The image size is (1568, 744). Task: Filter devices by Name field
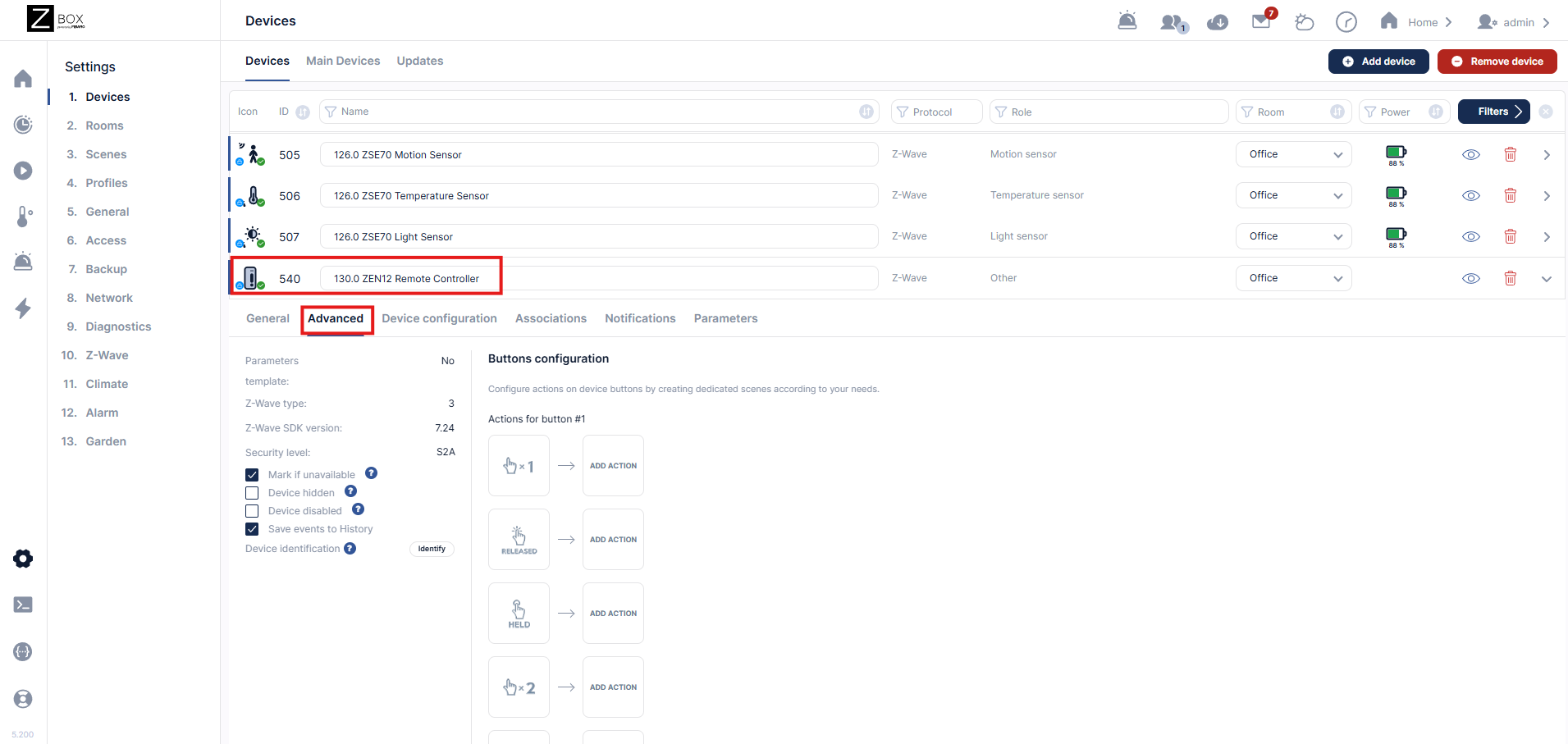(x=599, y=112)
